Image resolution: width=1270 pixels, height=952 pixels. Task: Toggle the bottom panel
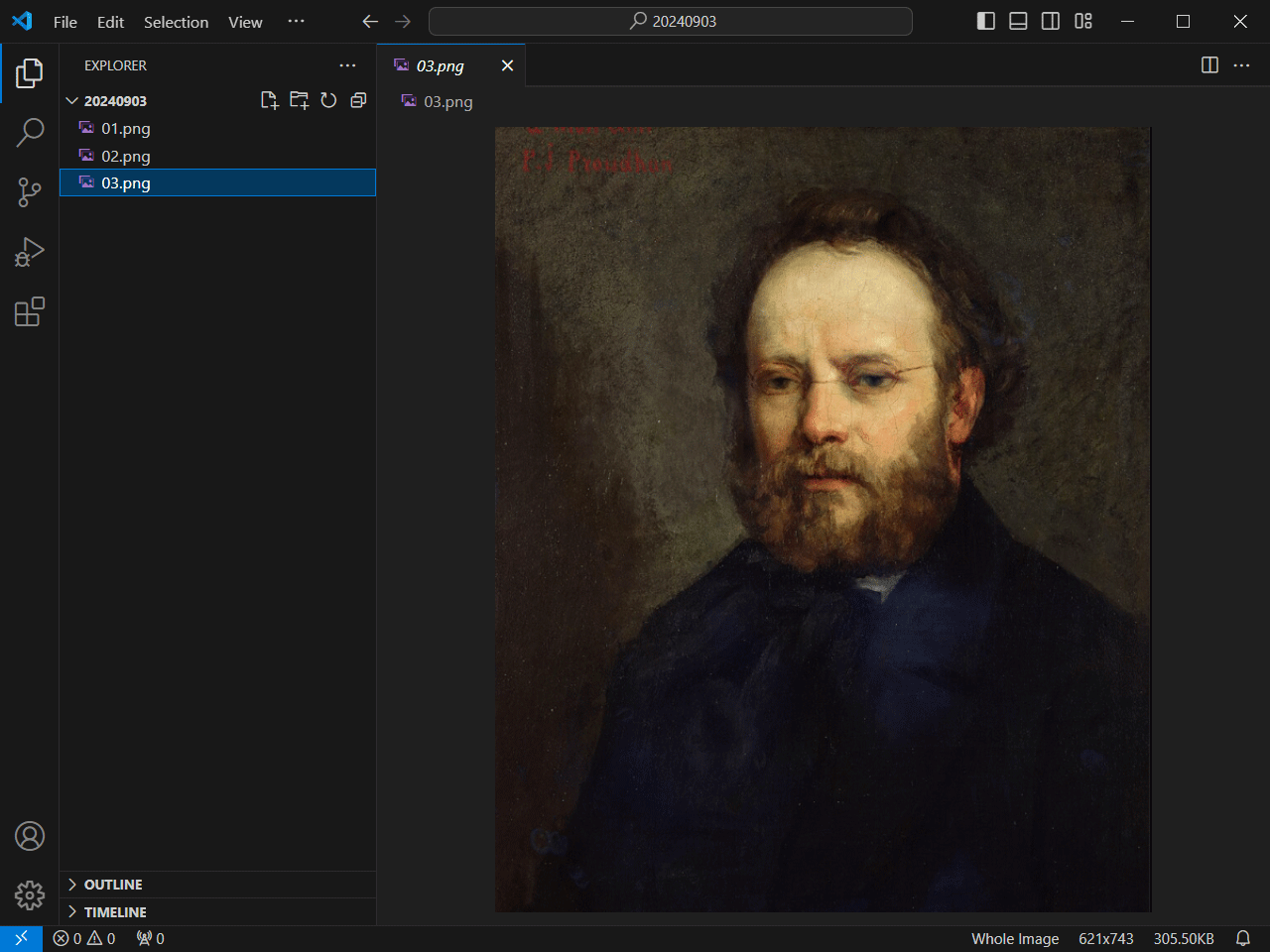[1018, 21]
